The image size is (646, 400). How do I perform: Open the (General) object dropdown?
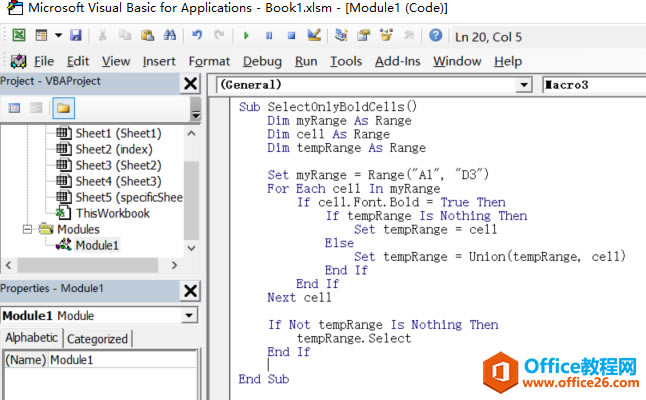pos(524,85)
